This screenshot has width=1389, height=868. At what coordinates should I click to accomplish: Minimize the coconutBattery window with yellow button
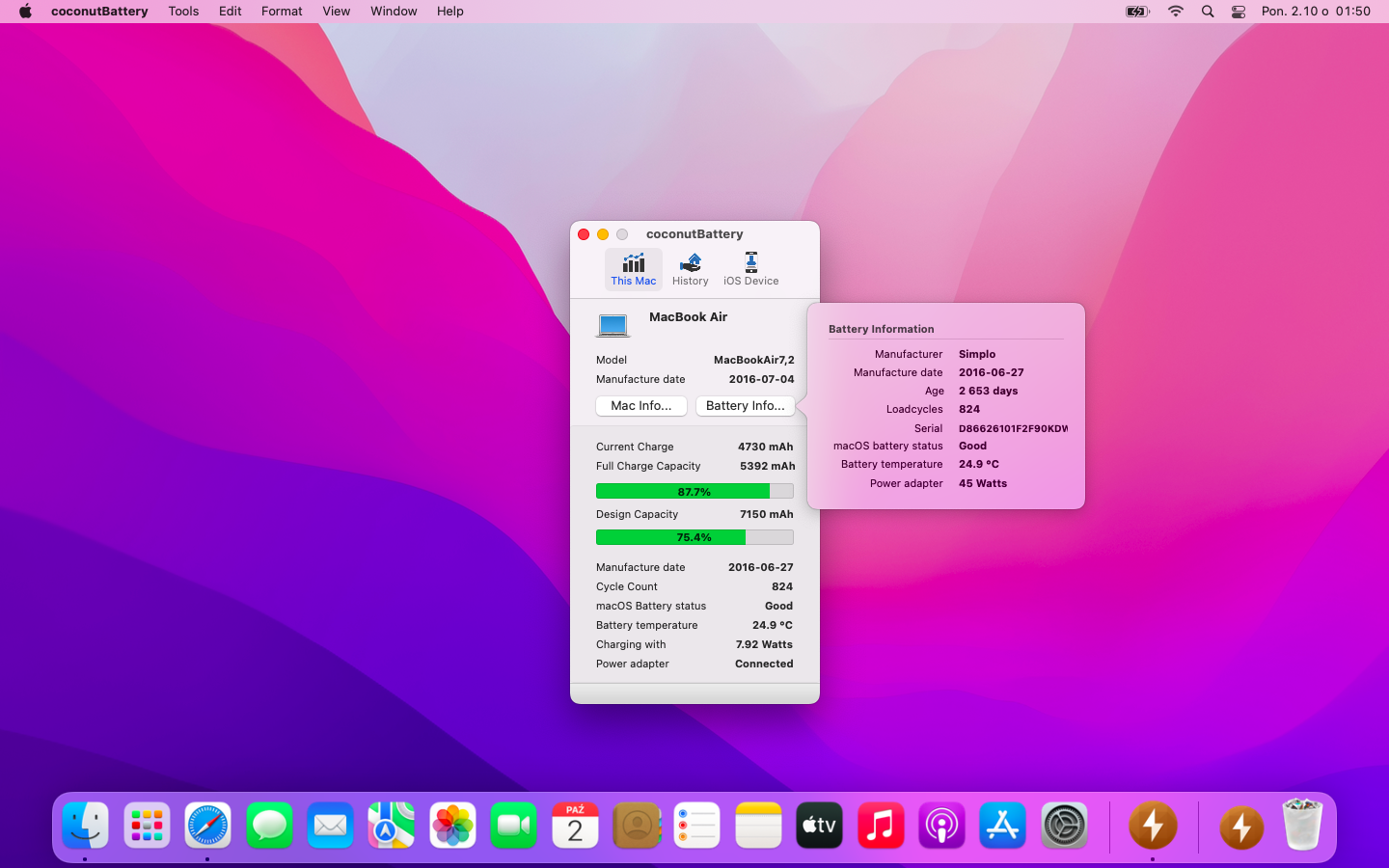point(603,234)
